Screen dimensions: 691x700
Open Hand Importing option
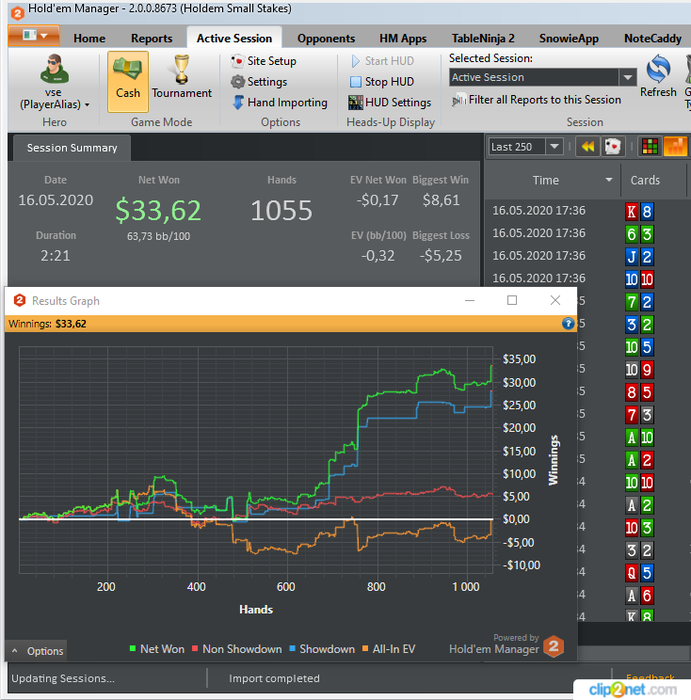pyautogui.click(x=280, y=102)
